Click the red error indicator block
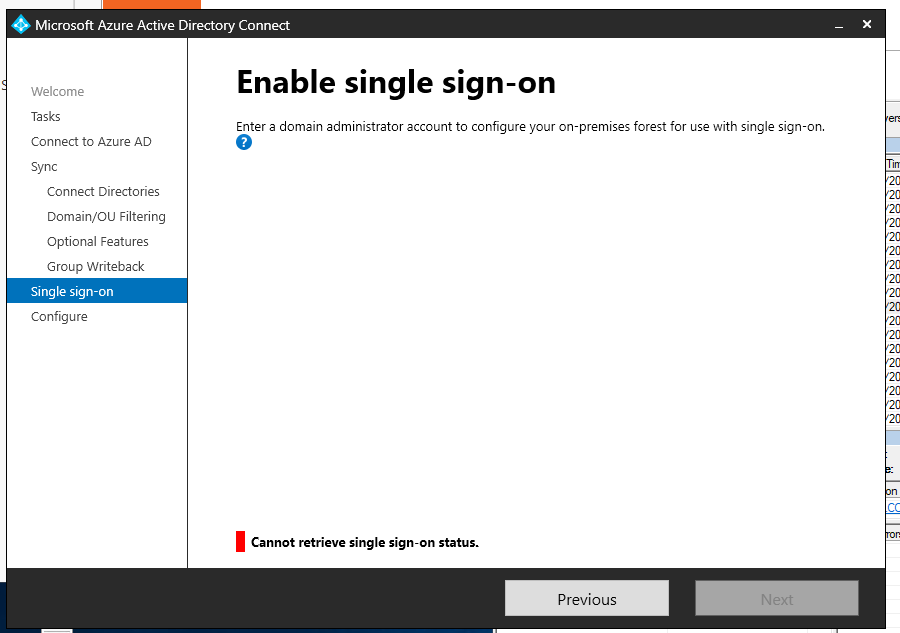 tap(240, 542)
